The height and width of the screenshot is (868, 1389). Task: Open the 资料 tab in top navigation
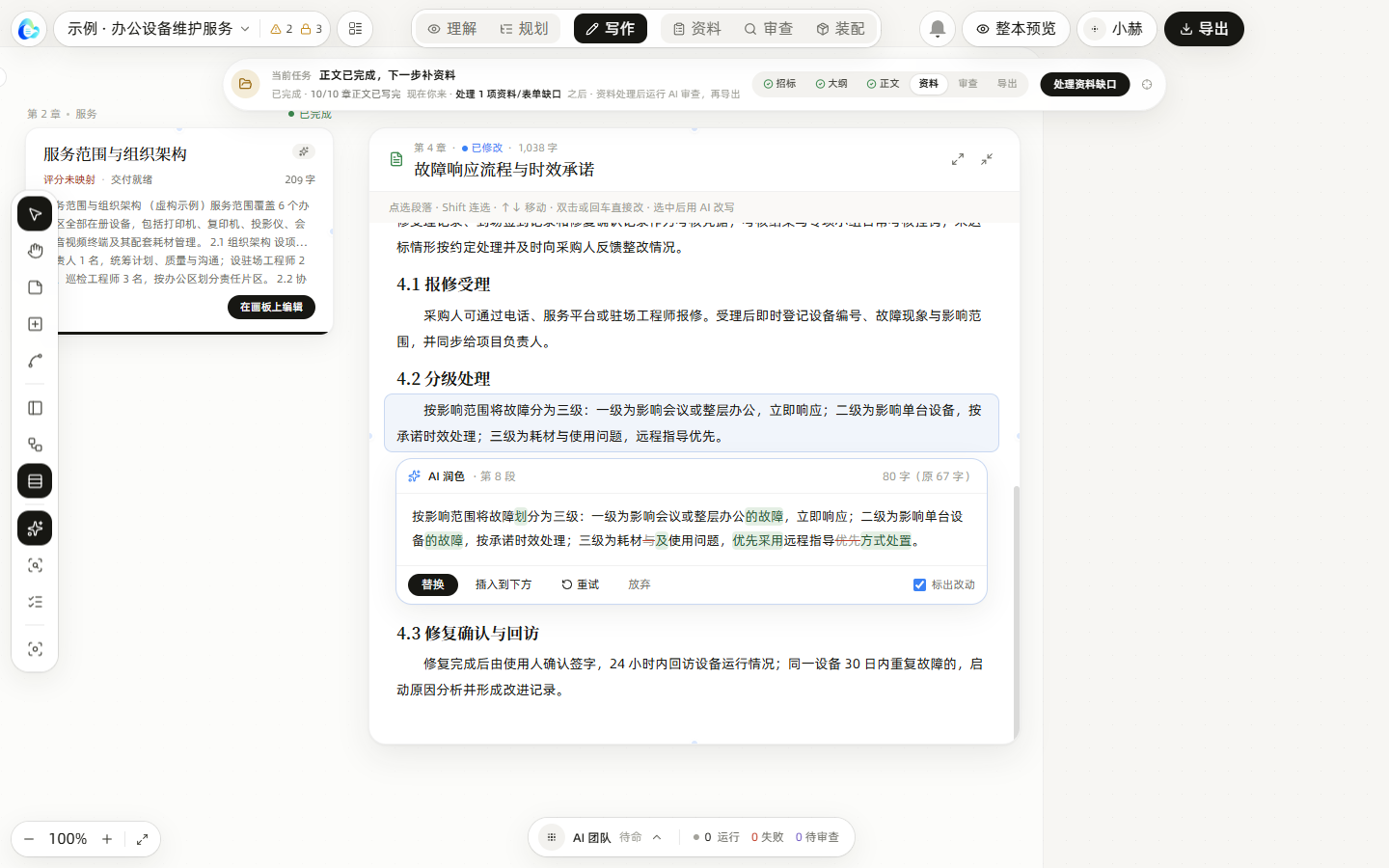coord(696,29)
